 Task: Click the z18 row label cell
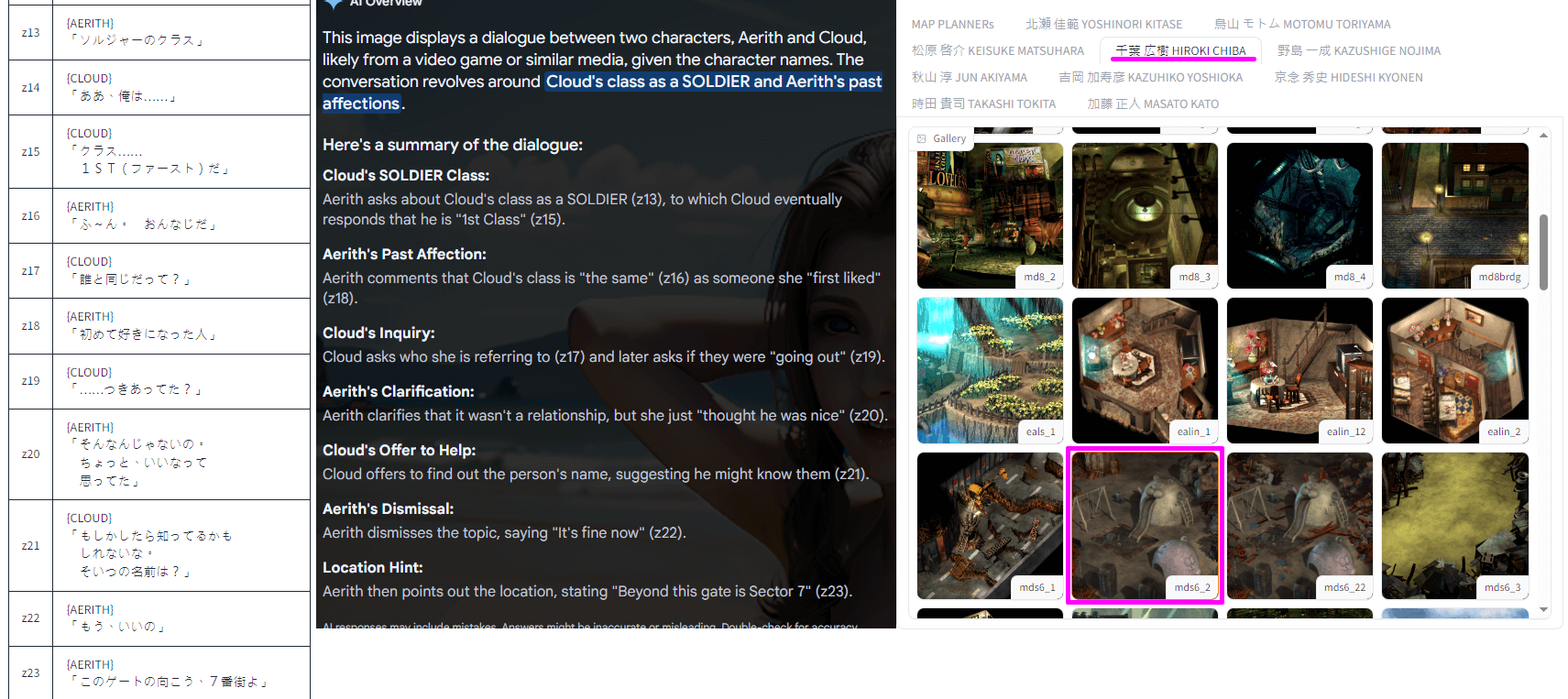[30, 325]
